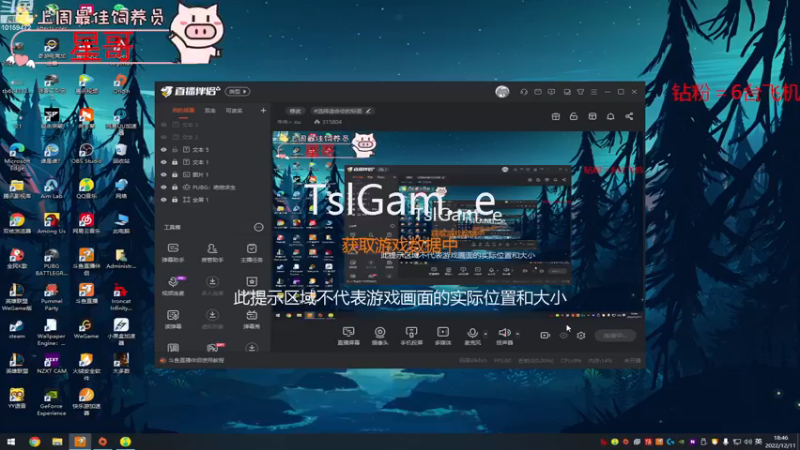Toggle lock on 全屏 1 layer

click(174, 199)
